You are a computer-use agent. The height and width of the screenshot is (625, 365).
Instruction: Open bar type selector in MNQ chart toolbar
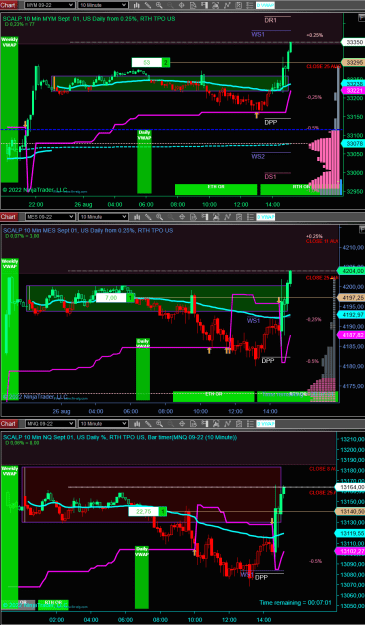(x=136, y=423)
